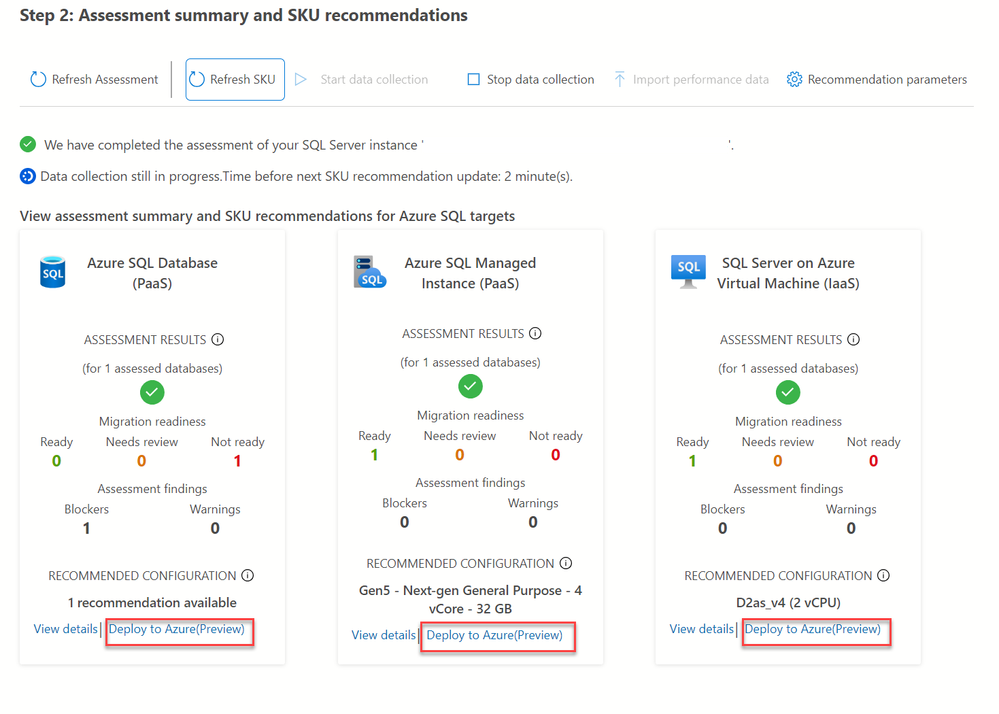Click green readiness checkmark in Azure SQL Database card
This screenshot has width=999, height=714.
click(x=152, y=392)
